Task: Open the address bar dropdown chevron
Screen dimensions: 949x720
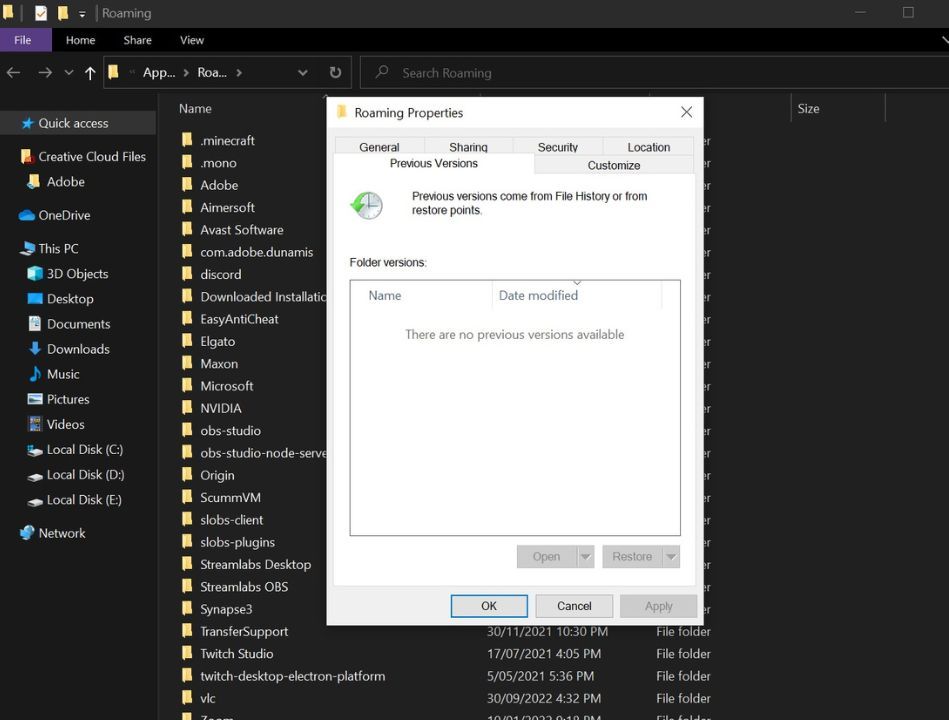Action: pyautogui.click(x=302, y=72)
